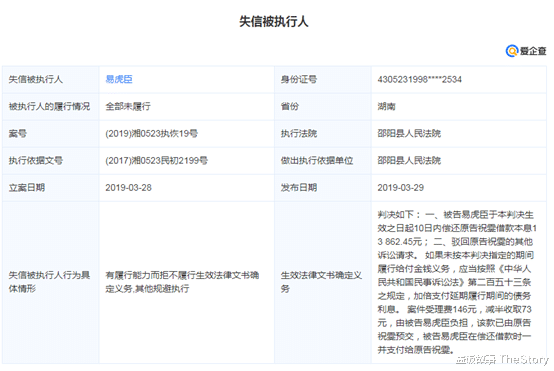Select the 有履行能力而拒不履行 description text
Image resolution: width=554 pixels, height=371 pixels.
click(x=182, y=282)
